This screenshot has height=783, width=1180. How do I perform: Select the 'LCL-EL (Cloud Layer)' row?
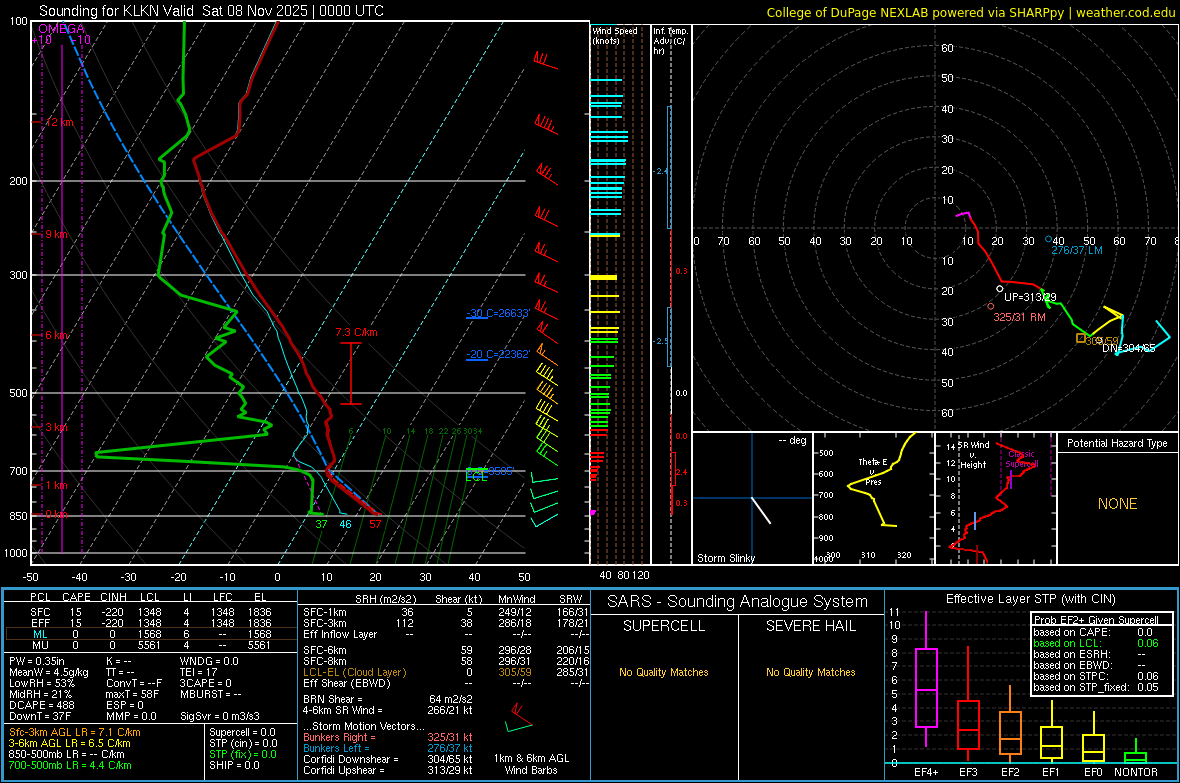[x=446, y=672]
